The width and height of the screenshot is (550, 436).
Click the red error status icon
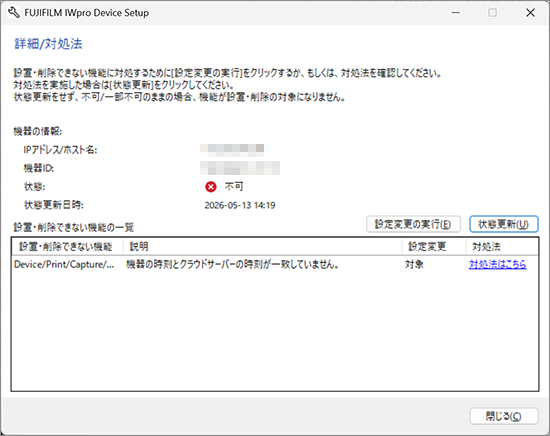click(x=211, y=187)
